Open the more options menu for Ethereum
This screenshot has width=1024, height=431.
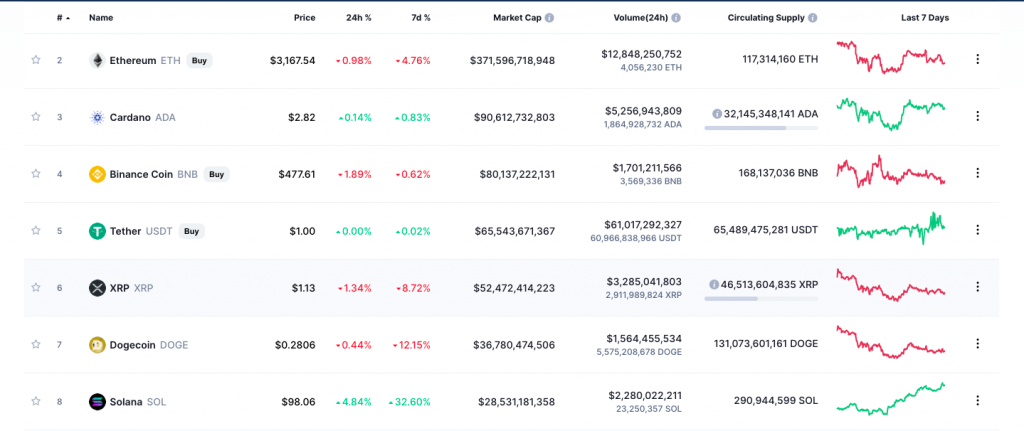[x=978, y=59]
